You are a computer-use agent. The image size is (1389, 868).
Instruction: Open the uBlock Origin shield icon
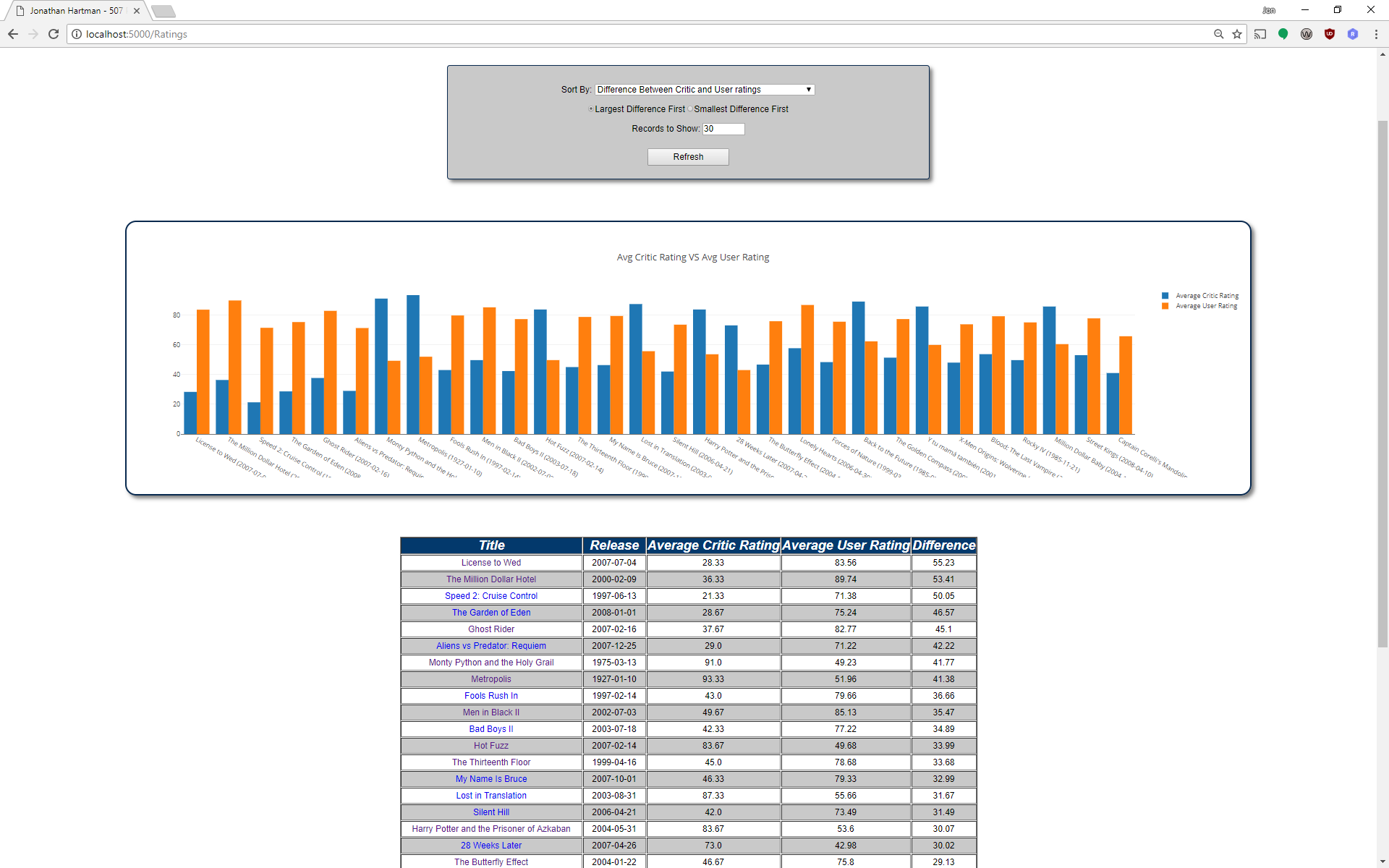pyautogui.click(x=1330, y=34)
